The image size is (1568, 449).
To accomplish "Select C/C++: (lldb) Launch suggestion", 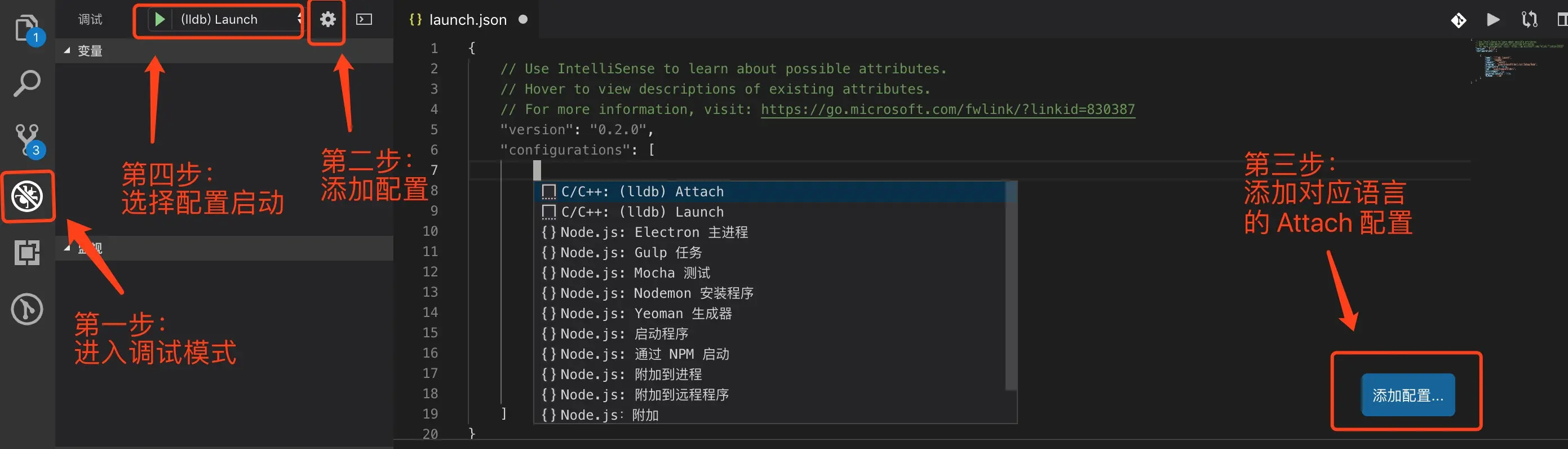I will 770,212.
